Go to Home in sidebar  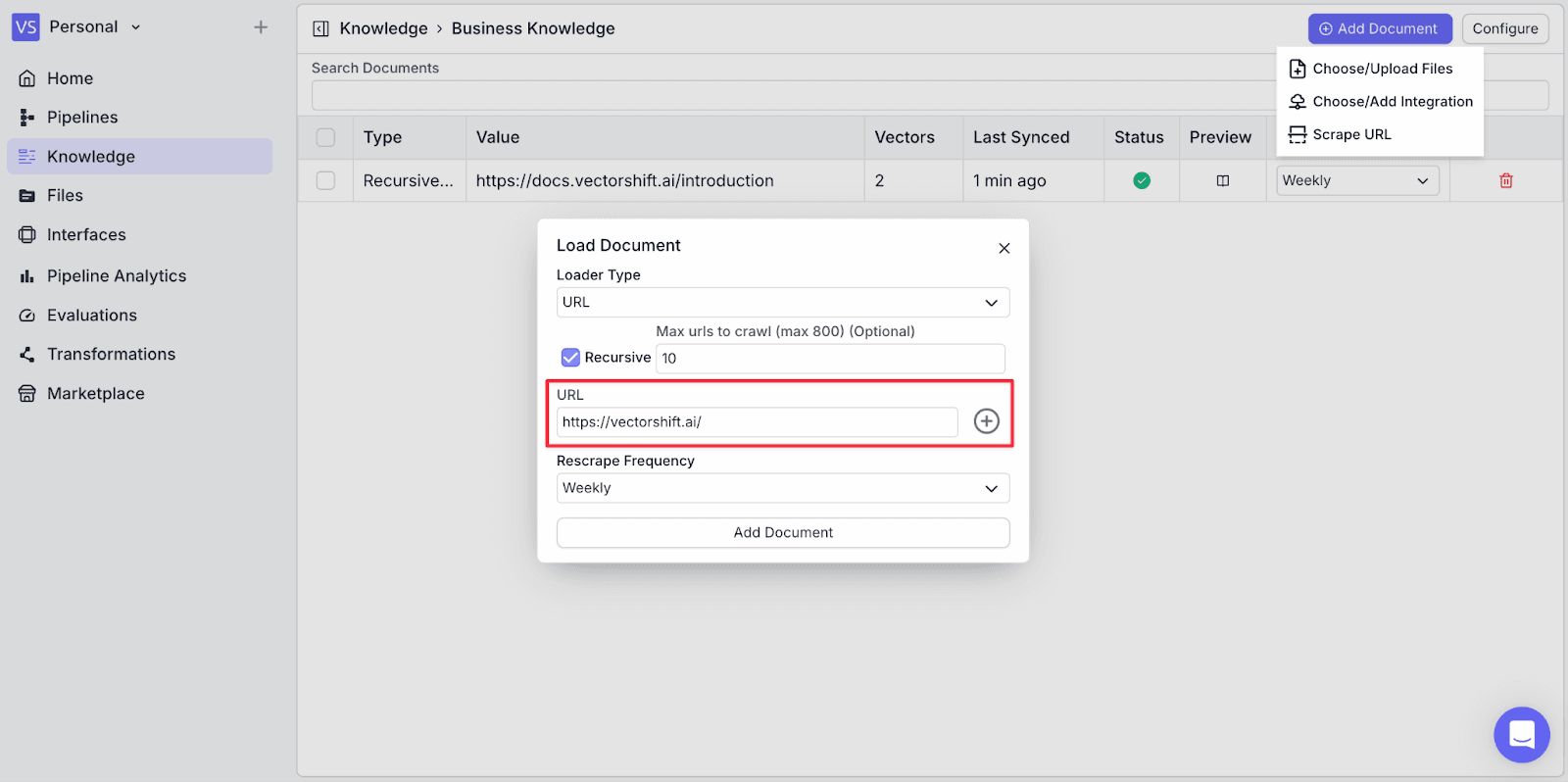point(139,78)
